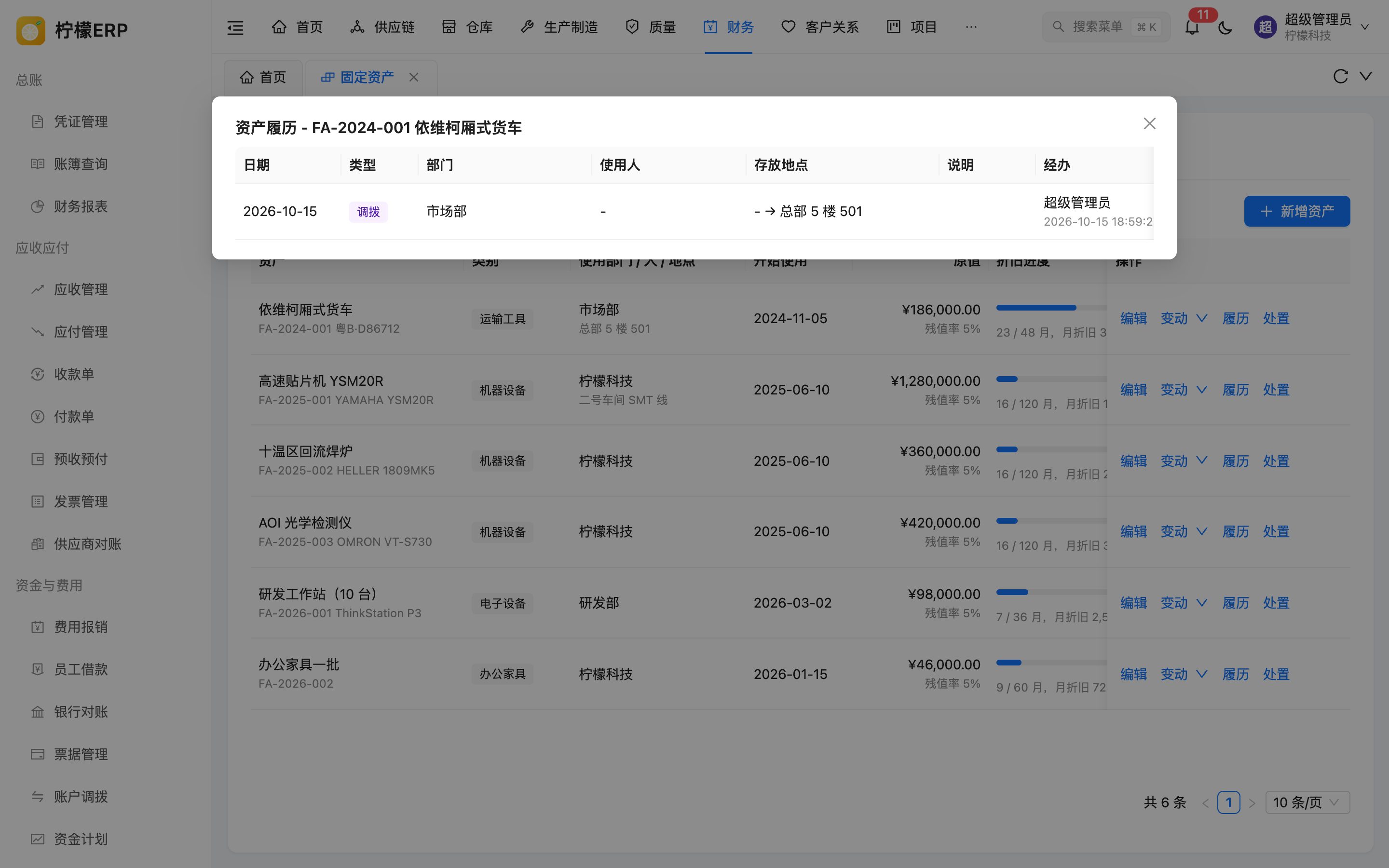This screenshot has width=1389, height=868.
Task: Expand 变动 dropdown for 高速贴片机 YSM20R
Action: click(x=1184, y=390)
